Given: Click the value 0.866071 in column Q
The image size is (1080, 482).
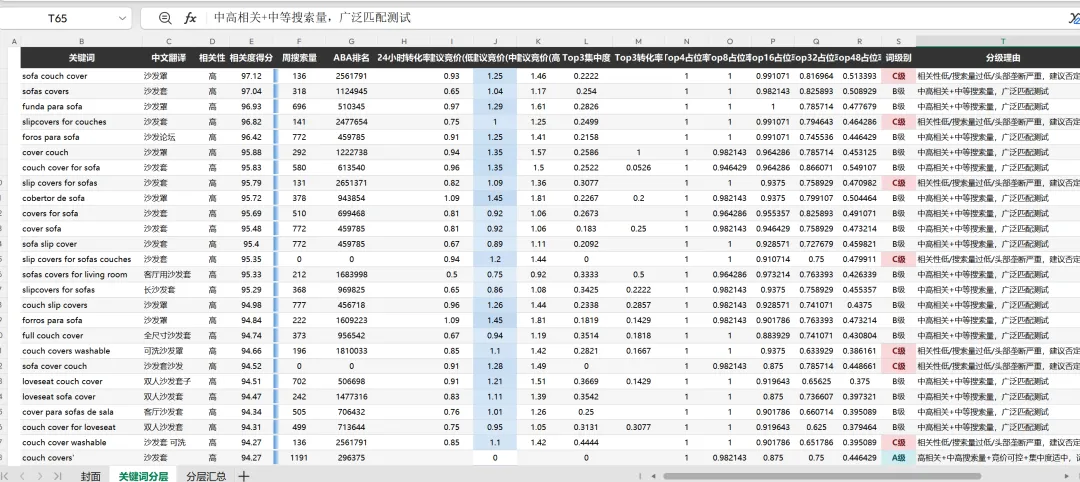Looking at the screenshot, I should (816, 167).
